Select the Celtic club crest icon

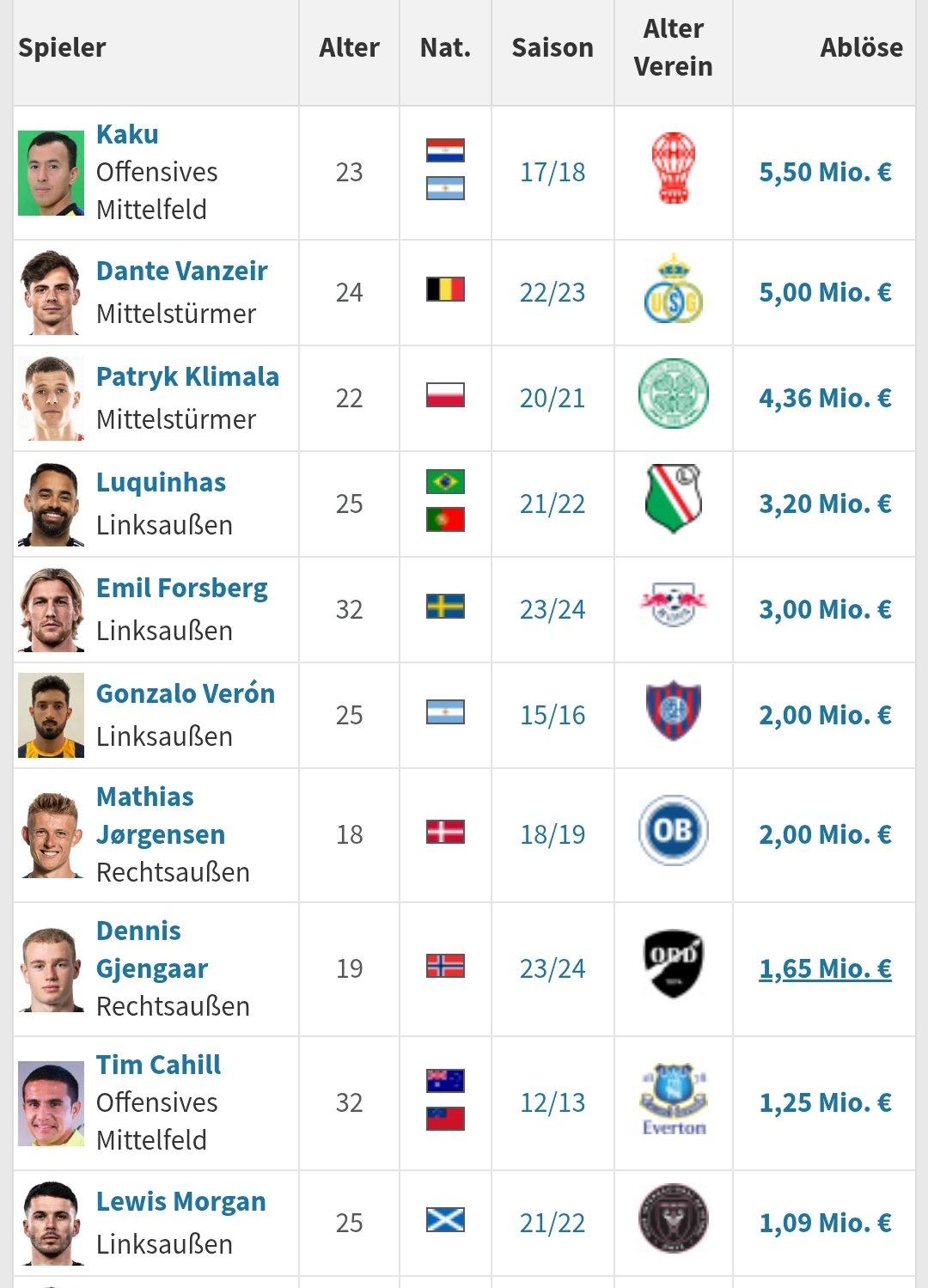click(673, 394)
